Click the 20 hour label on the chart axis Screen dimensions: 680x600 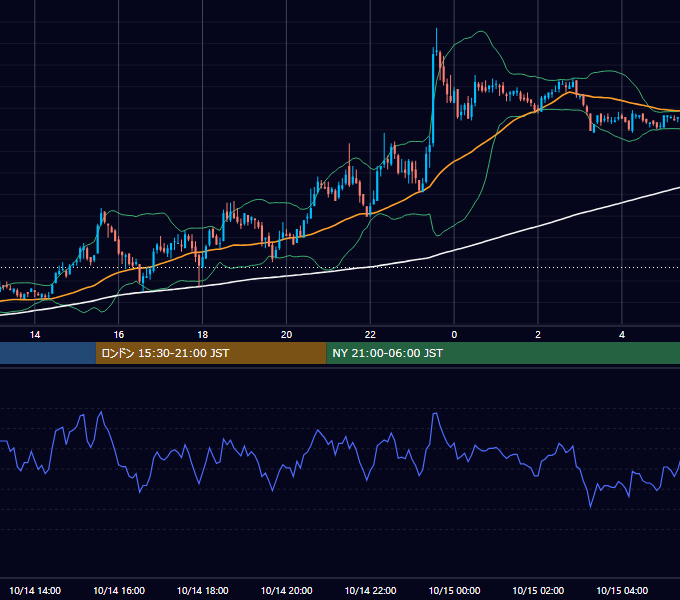(286, 335)
